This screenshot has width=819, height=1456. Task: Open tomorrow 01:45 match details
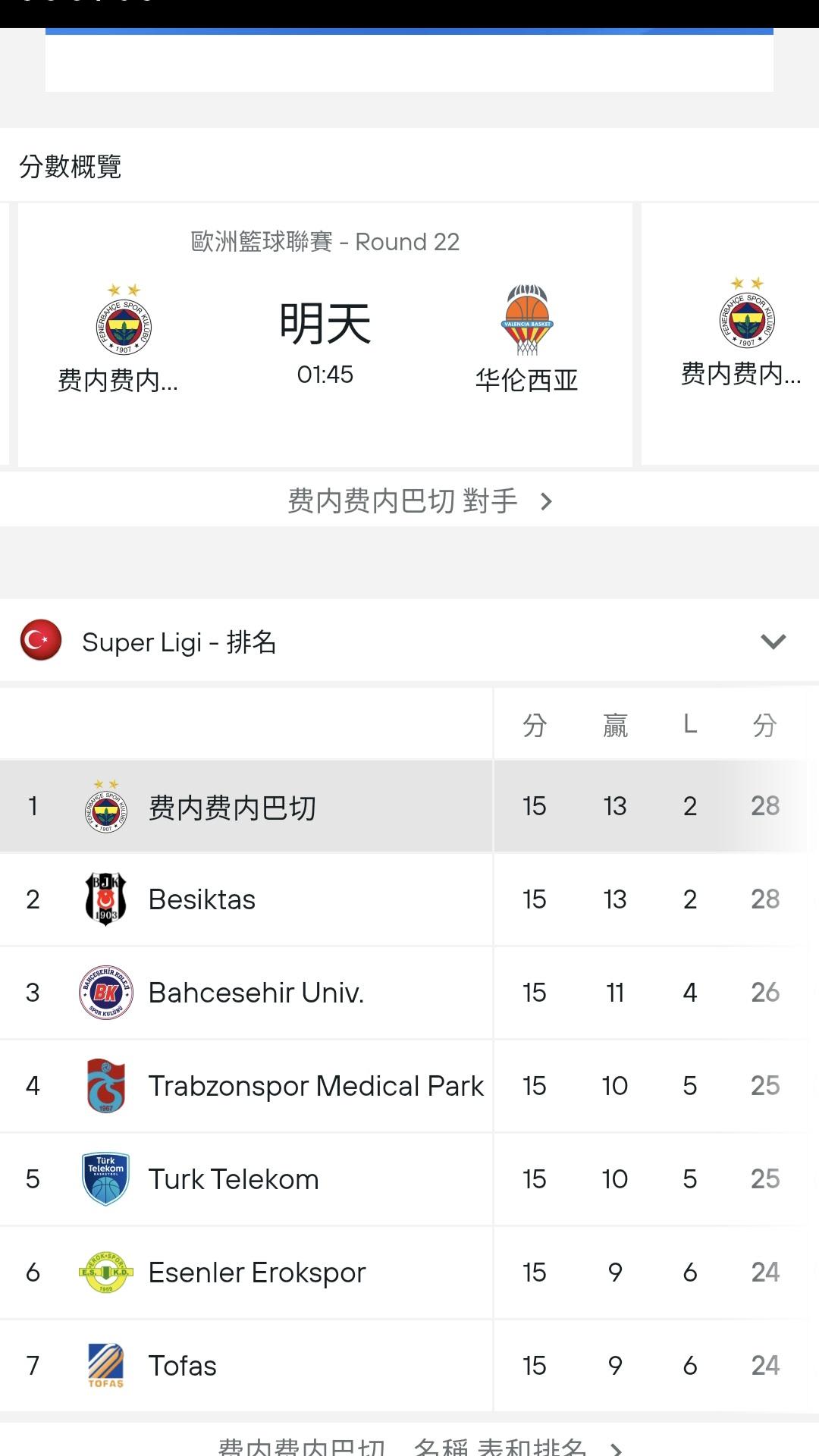325,334
